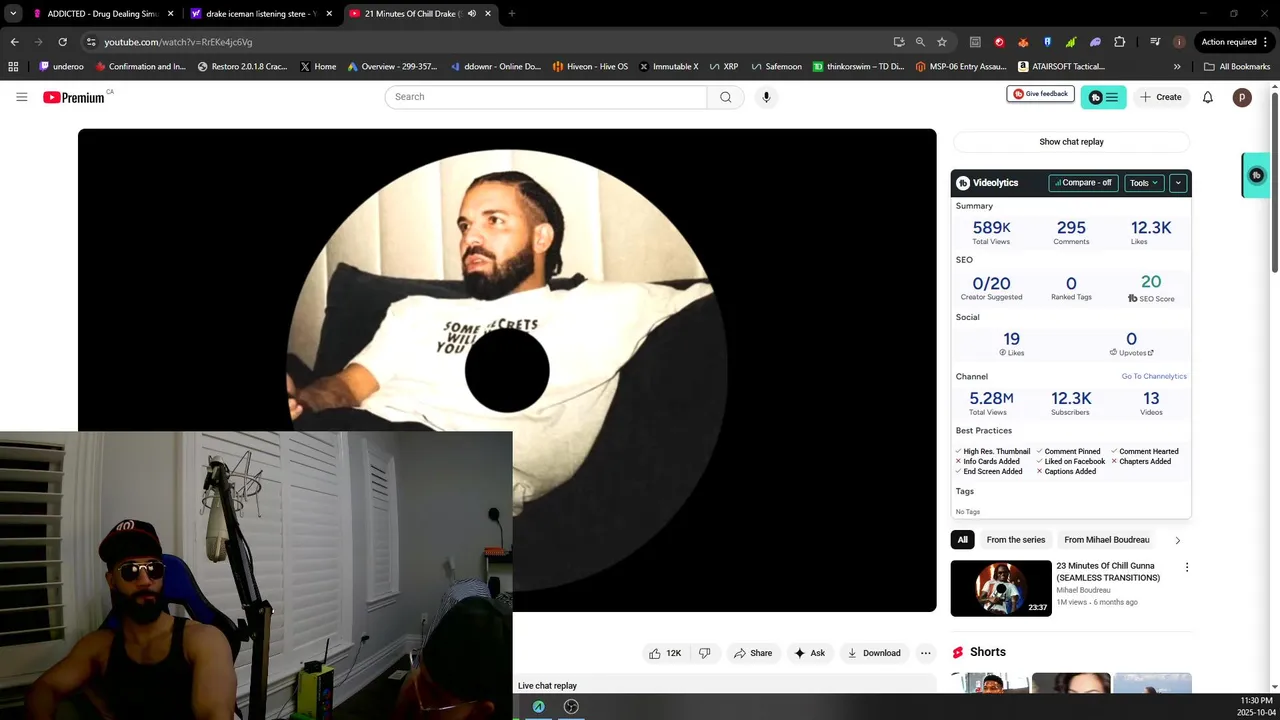Click the browser address bar URL
Image resolution: width=1280 pixels, height=720 pixels.
[178, 42]
